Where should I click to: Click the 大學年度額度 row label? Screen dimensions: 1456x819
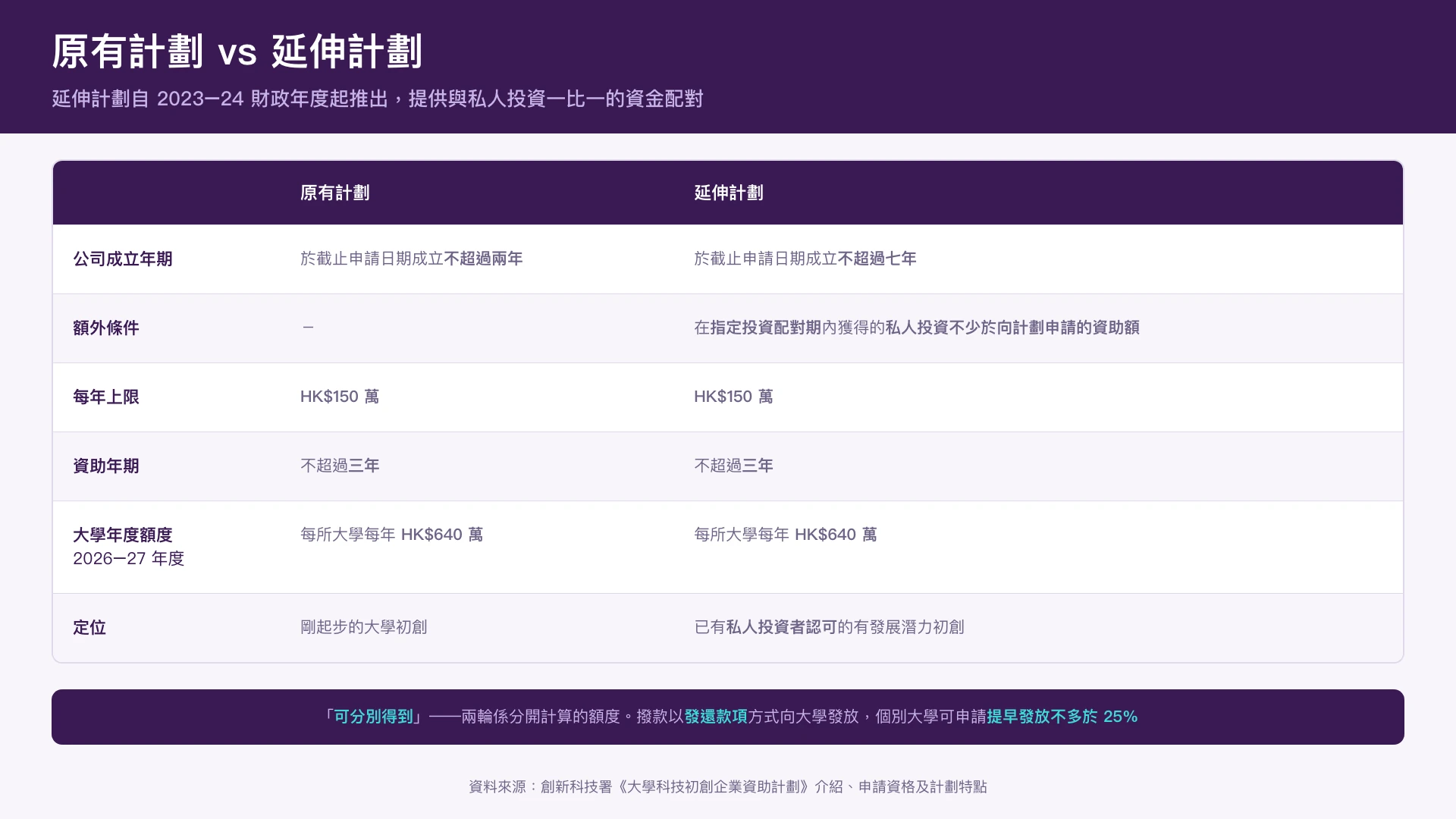[123, 535]
